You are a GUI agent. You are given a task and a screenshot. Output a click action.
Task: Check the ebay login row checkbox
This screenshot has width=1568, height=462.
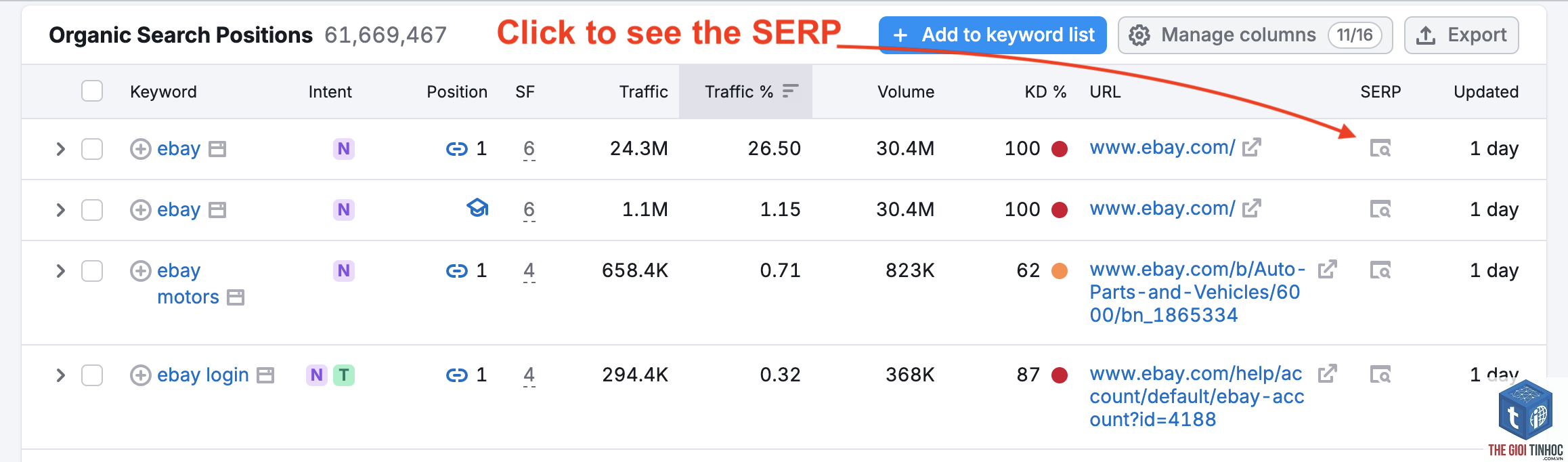point(92,375)
